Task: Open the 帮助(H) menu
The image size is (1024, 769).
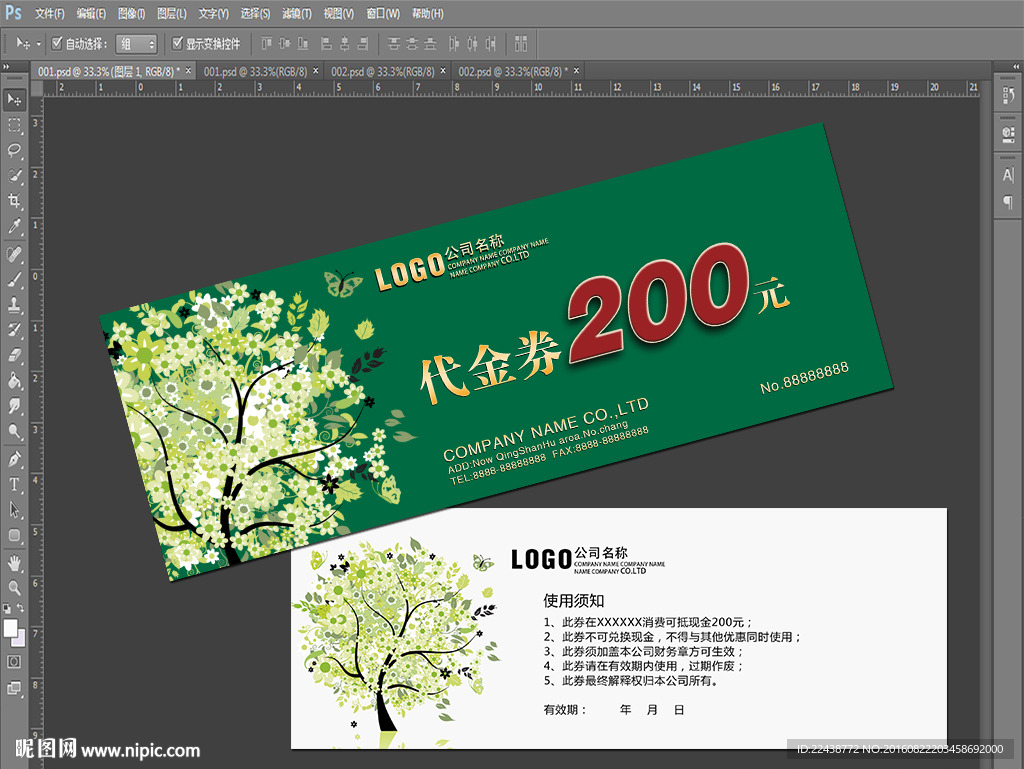Action: (427, 13)
